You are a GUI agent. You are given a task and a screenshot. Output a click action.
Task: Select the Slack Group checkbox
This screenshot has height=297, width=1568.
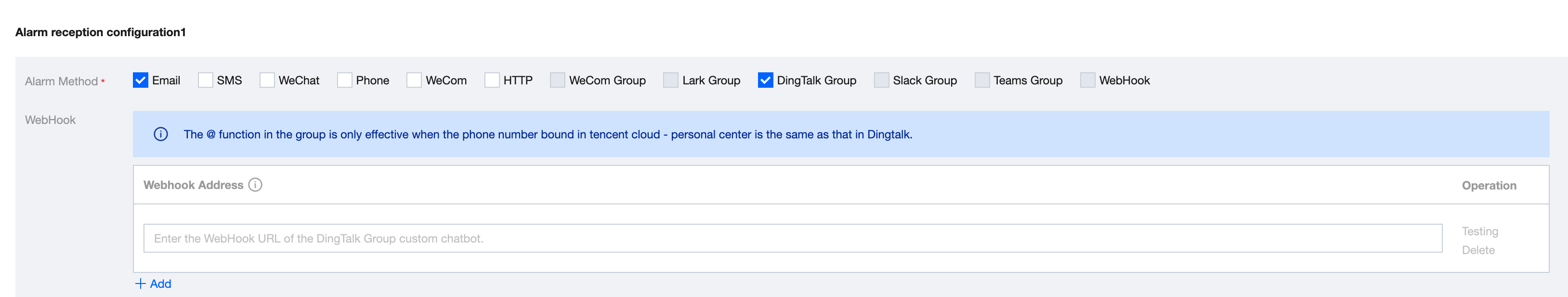tap(881, 81)
